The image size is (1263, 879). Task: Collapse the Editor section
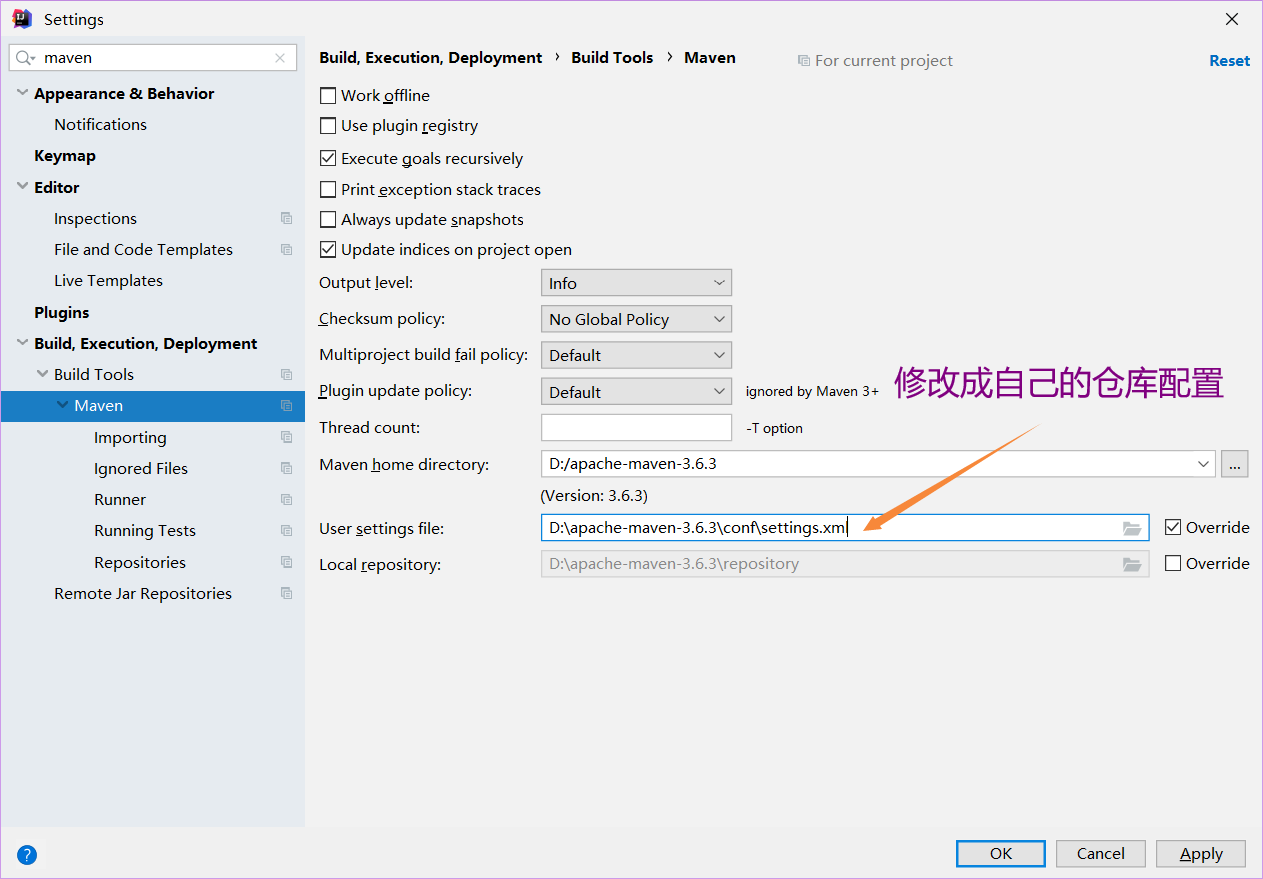22,187
